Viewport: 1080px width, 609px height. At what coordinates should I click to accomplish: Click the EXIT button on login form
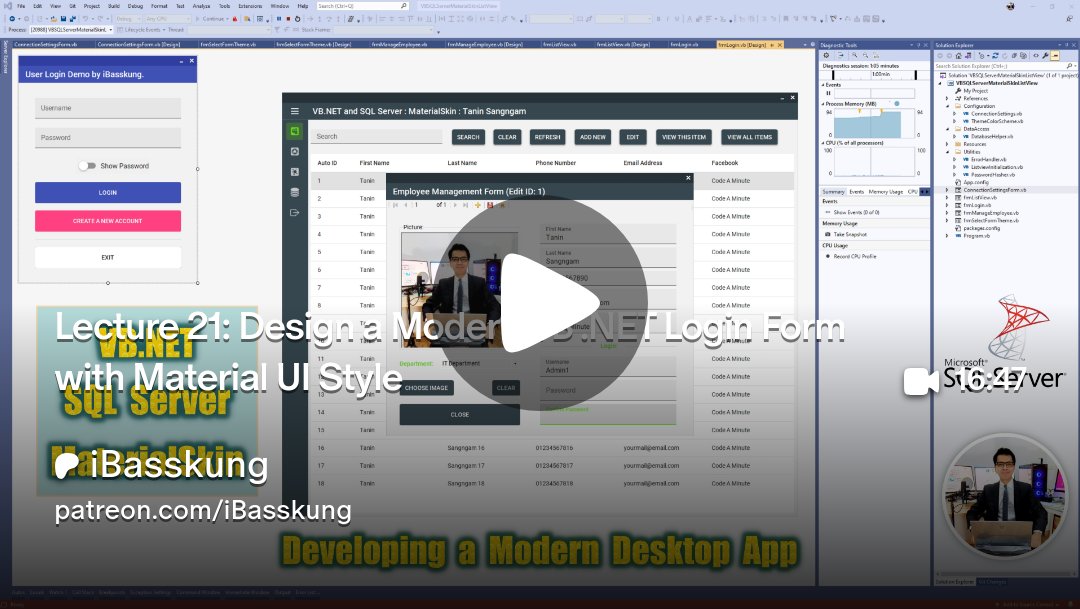107,258
